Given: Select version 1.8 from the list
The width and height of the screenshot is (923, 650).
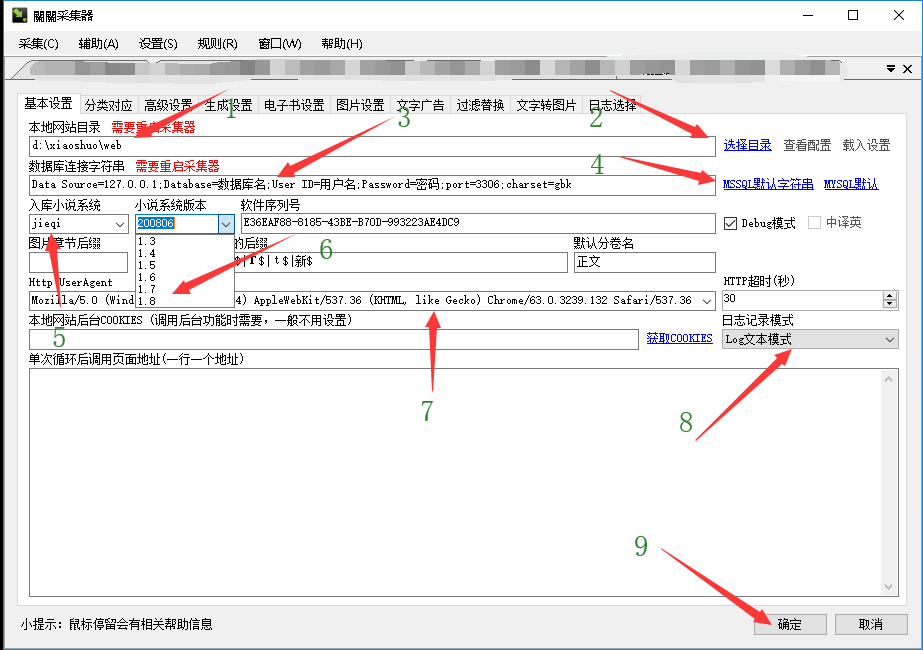Looking at the screenshot, I should point(147,300).
